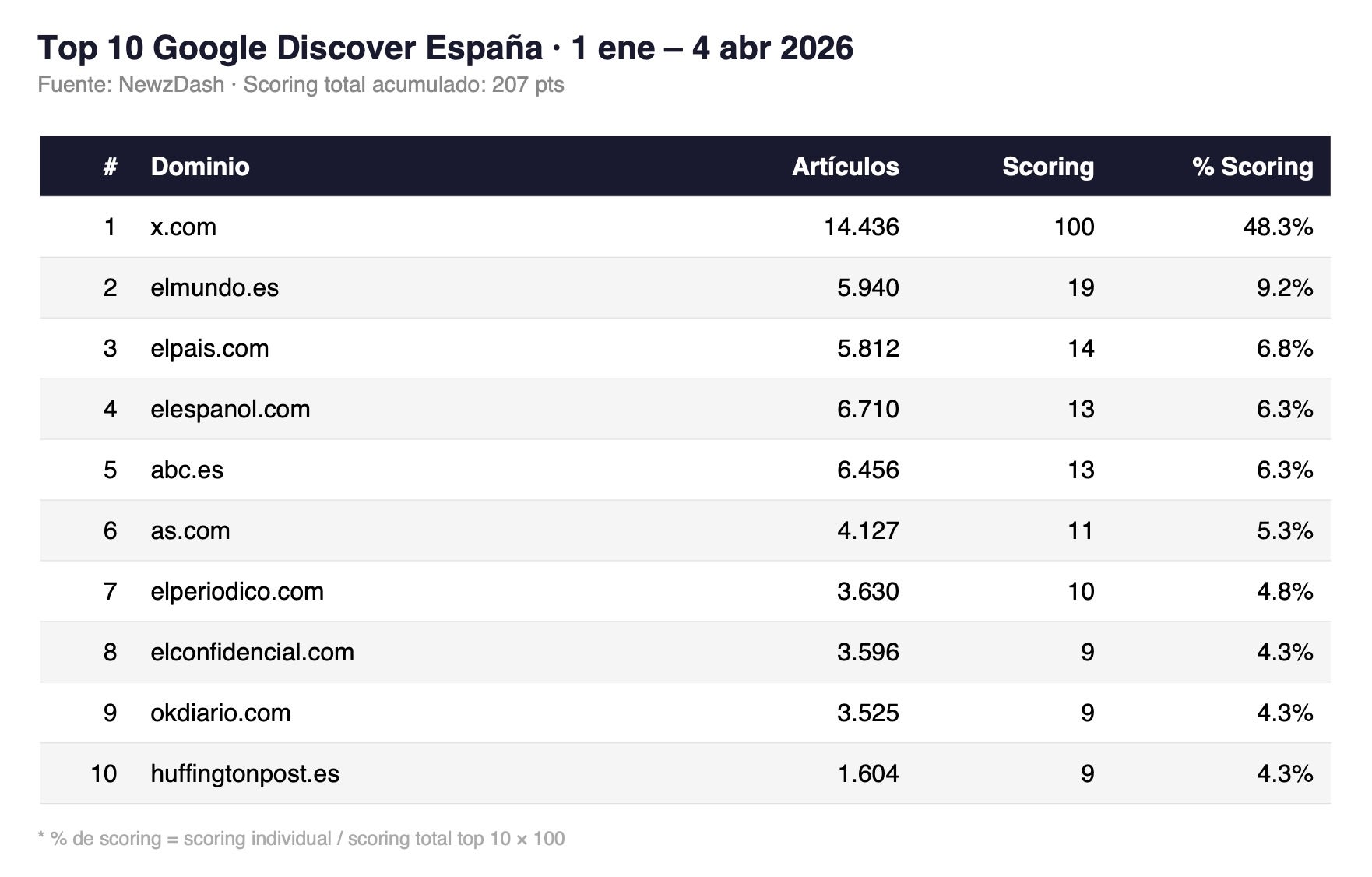Select the elperiodico.com domain entry
This screenshot has width=1372, height=877.
tap(237, 591)
